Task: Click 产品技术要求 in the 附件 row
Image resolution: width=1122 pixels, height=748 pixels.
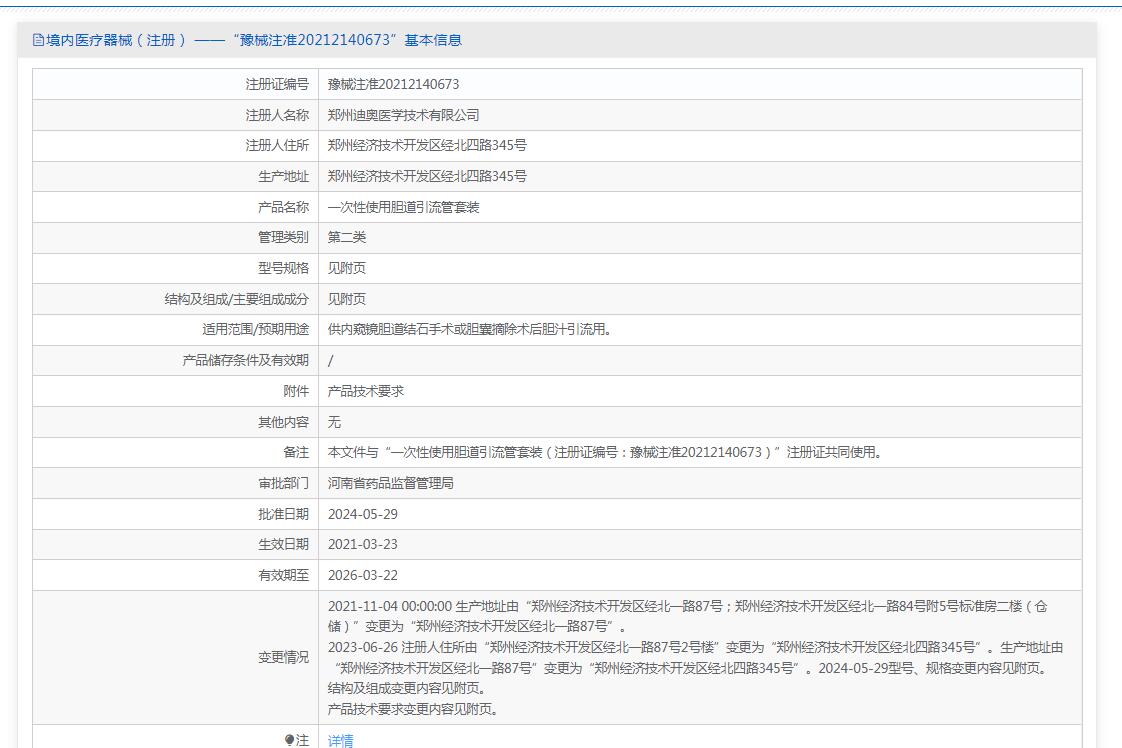Action: (366, 391)
